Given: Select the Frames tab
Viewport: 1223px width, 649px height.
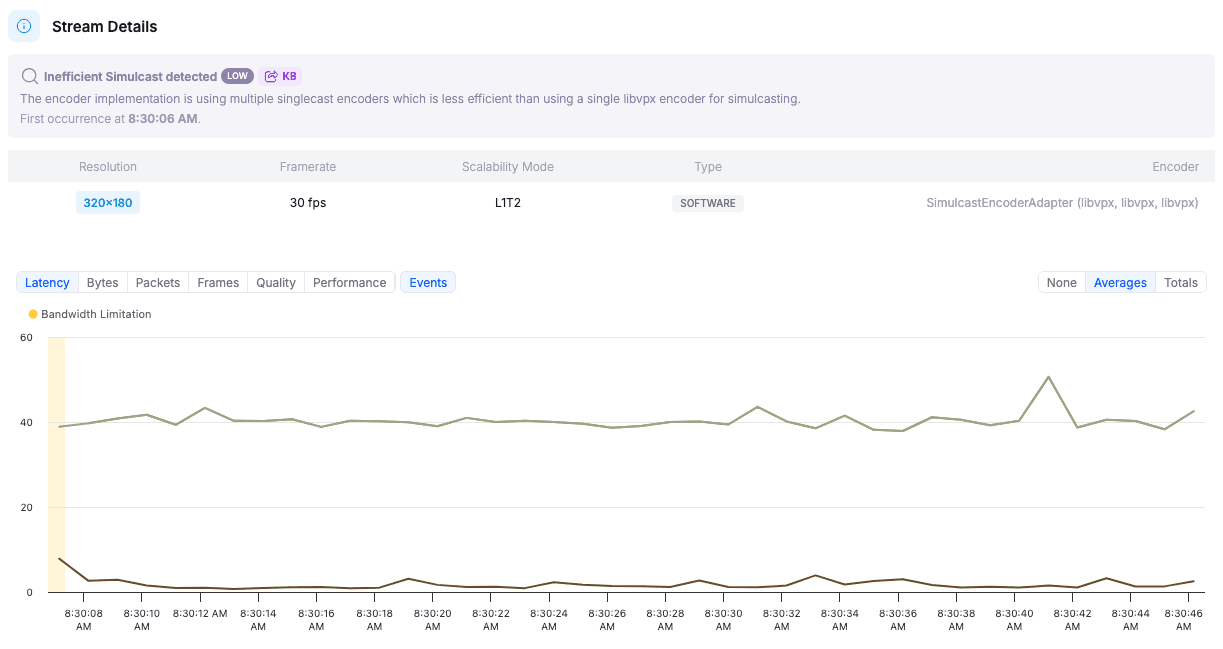Looking at the screenshot, I should click(218, 283).
